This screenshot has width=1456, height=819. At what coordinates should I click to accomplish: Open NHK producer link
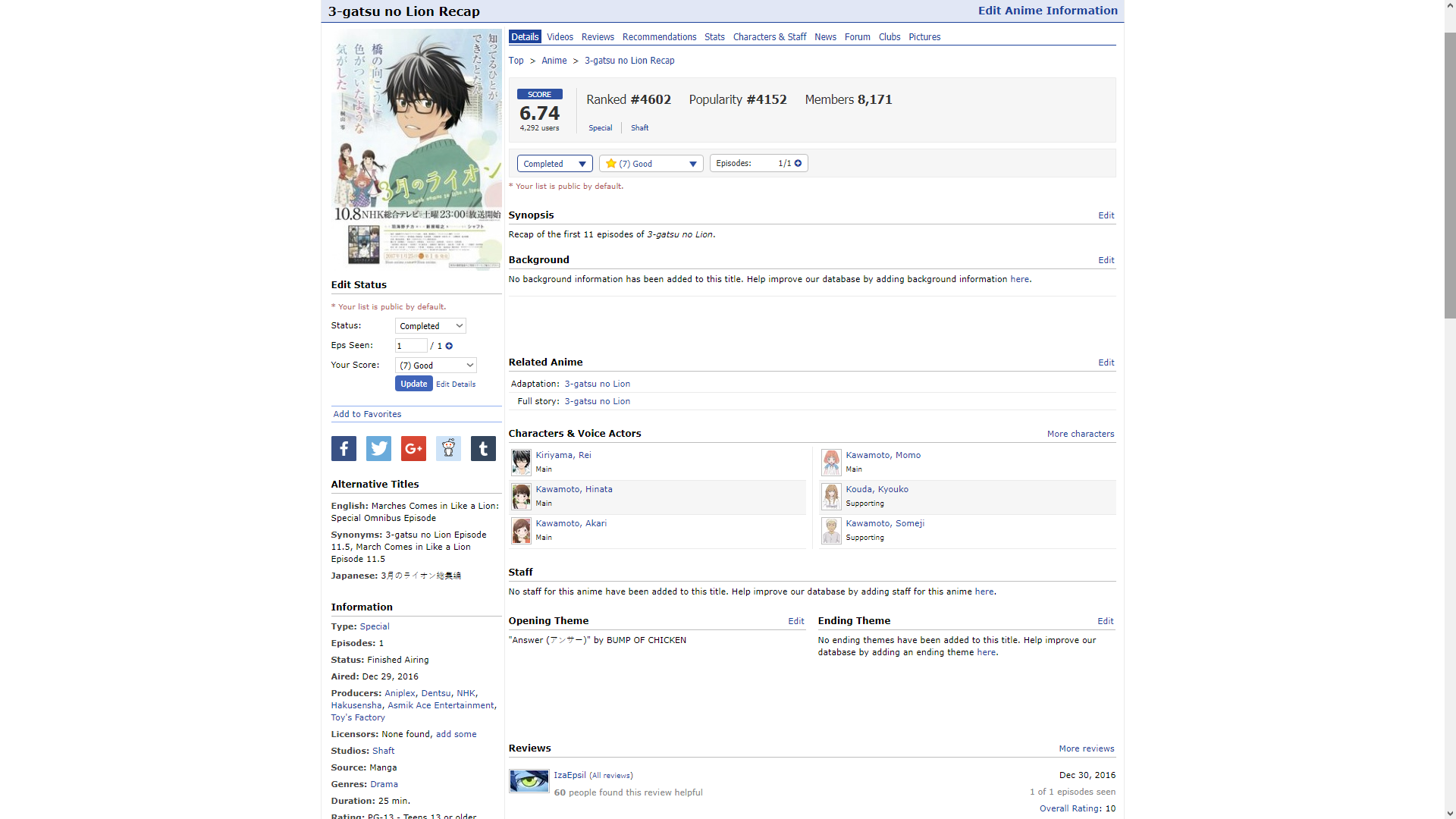pyautogui.click(x=466, y=693)
